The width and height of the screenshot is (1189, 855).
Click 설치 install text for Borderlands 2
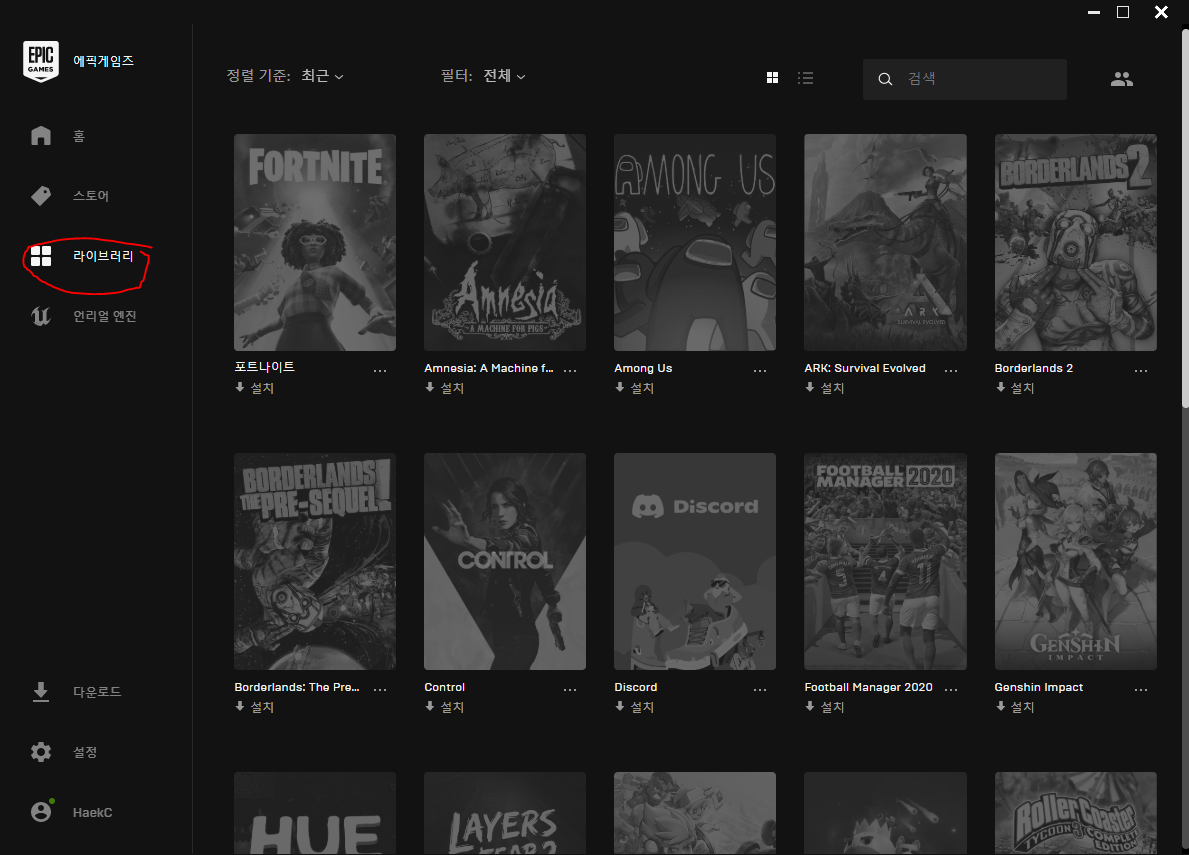click(1023, 388)
